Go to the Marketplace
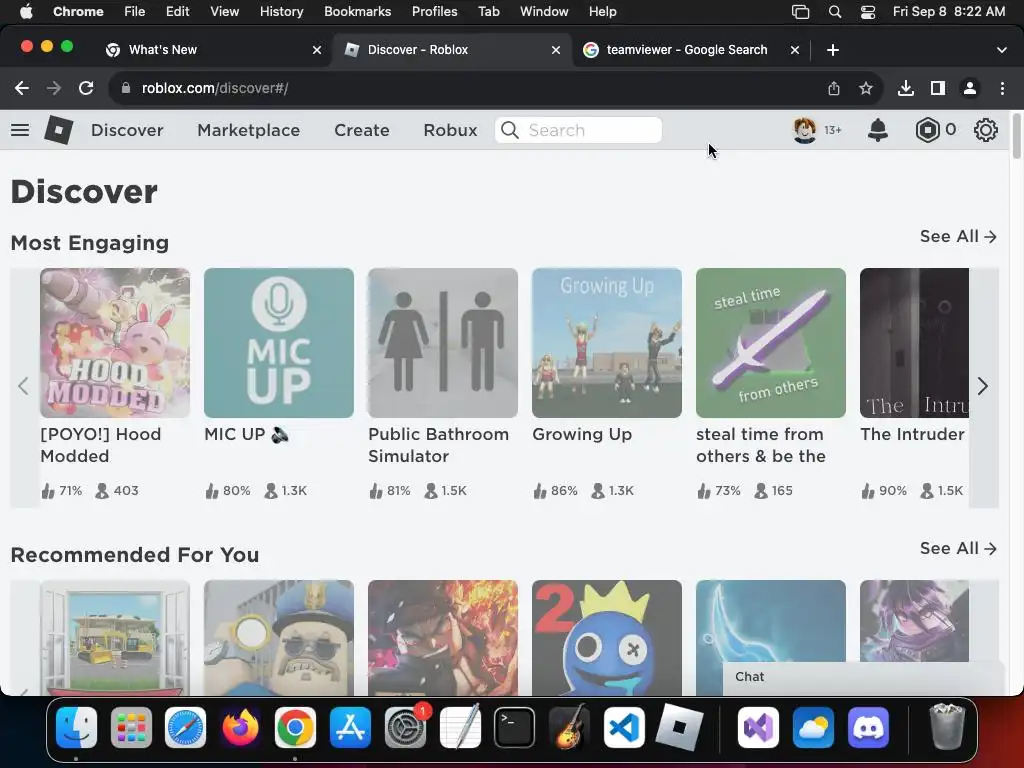Viewport: 1024px width, 768px height. [x=249, y=130]
